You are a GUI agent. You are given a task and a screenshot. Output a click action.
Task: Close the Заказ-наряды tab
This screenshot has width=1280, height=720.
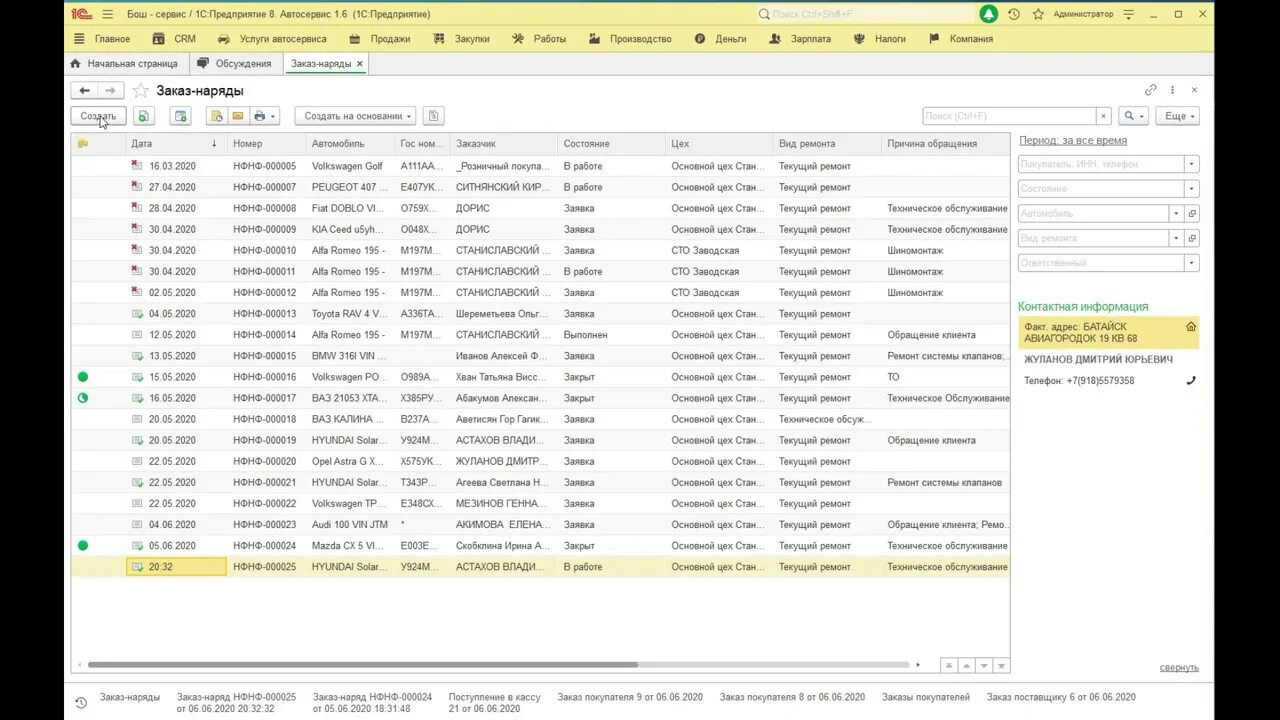pyautogui.click(x=360, y=64)
